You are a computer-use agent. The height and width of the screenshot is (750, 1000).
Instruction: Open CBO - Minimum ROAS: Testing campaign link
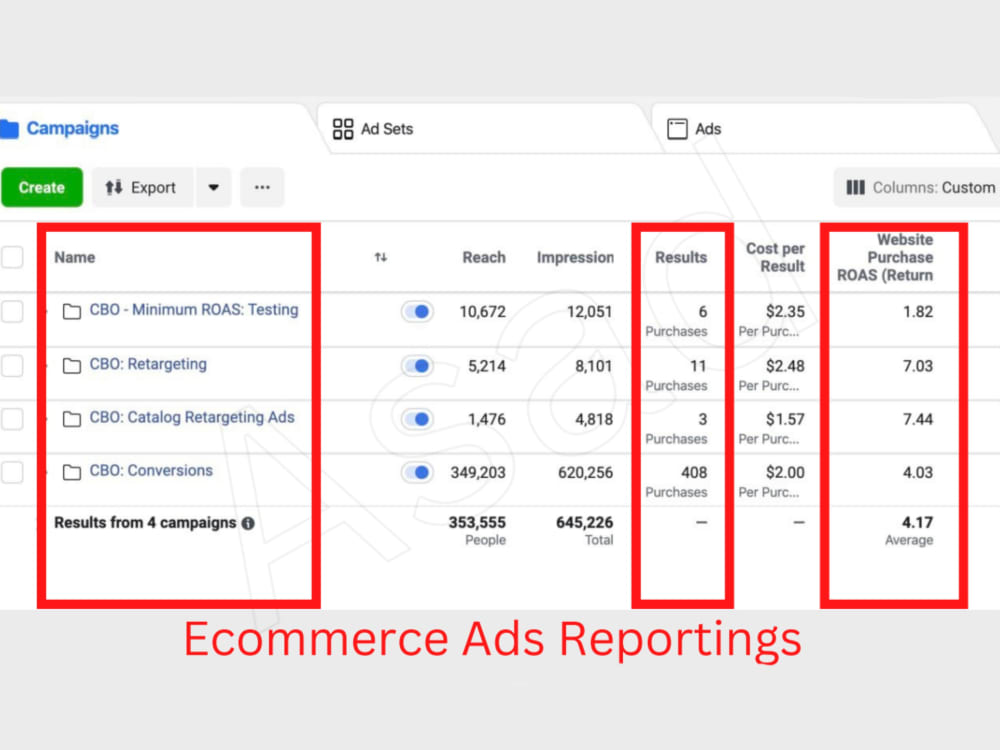click(x=194, y=310)
